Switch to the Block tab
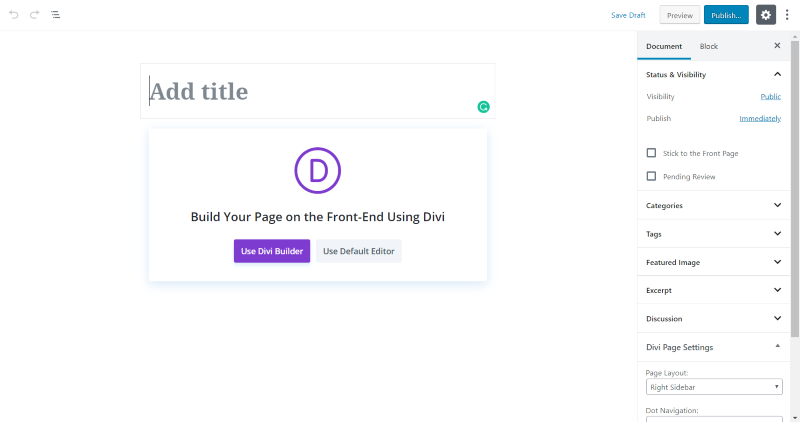 coord(709,46)
